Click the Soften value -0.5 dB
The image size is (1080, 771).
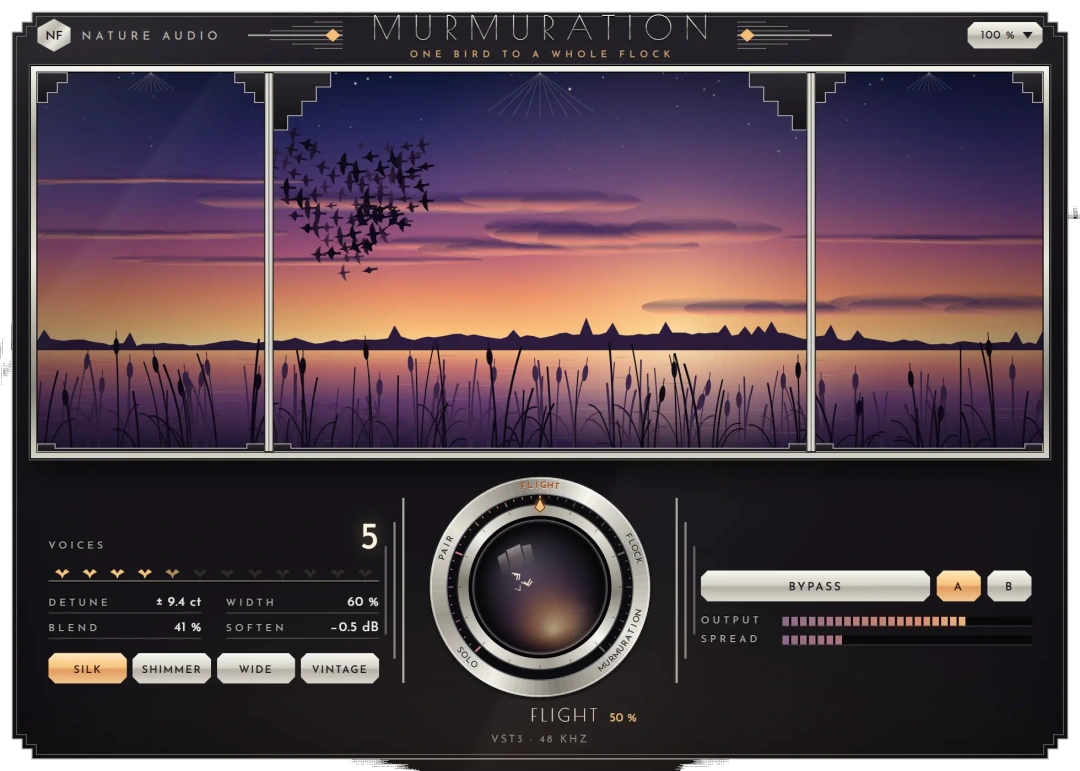pos(354,627)
